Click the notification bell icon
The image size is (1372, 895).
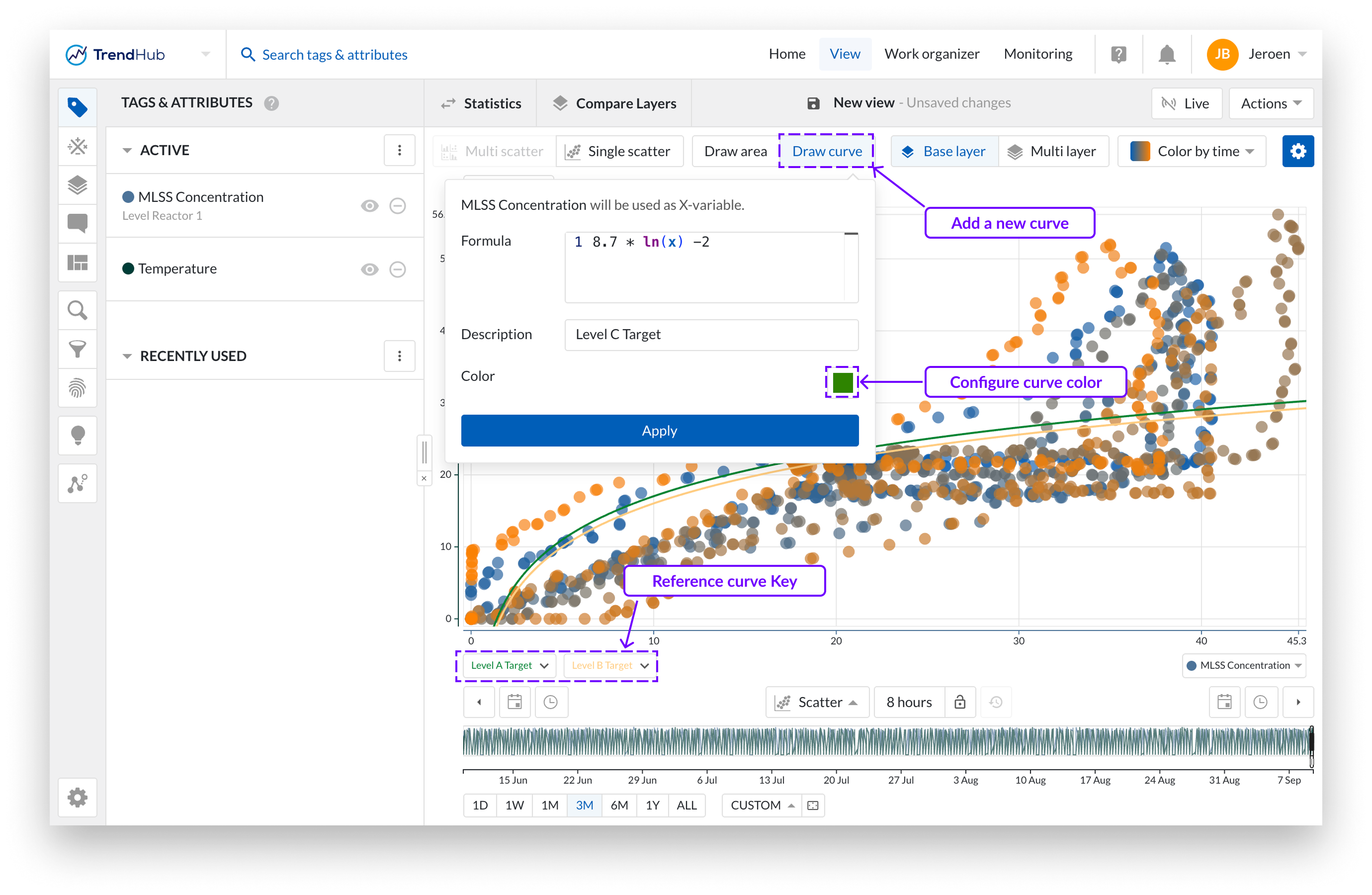(x=1166, y=54)
